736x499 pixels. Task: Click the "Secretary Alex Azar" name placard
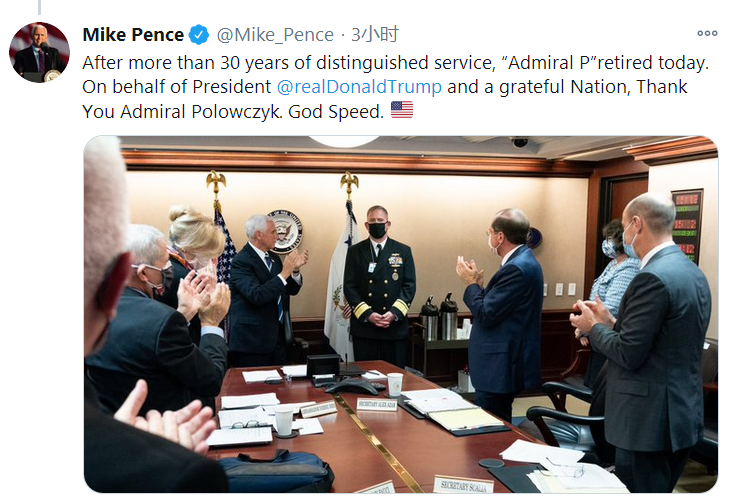(376, 404)
